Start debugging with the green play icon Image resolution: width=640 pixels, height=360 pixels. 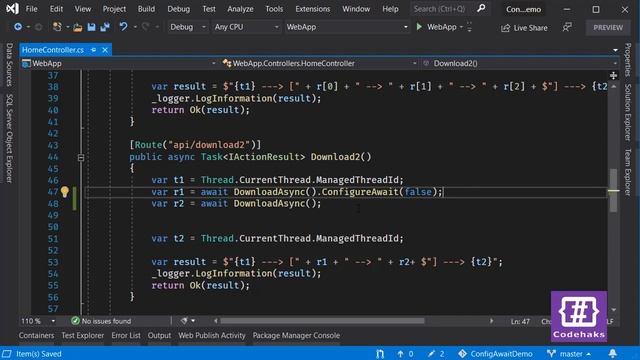pos(419,27)
